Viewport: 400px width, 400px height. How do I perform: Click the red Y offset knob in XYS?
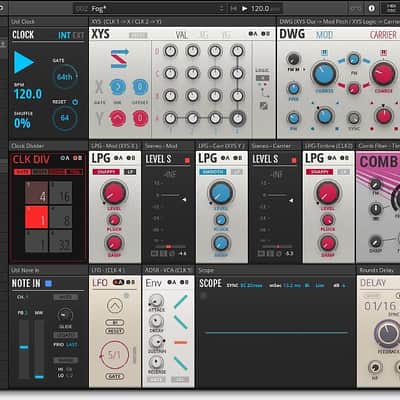(140, 118)
